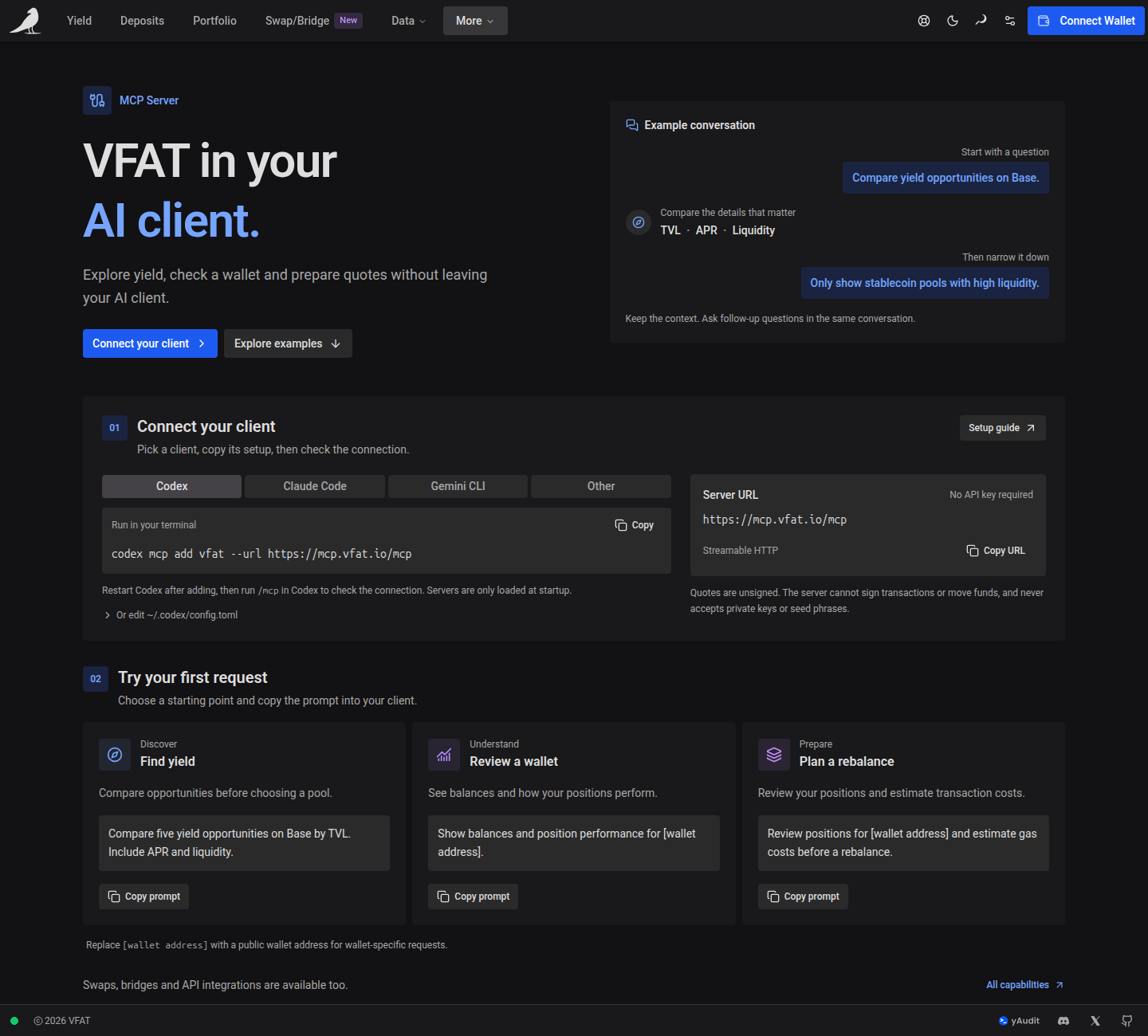The image size is (1148, 1036).
Task: Open the yAudit link in the footer
Action: 1019,1021
